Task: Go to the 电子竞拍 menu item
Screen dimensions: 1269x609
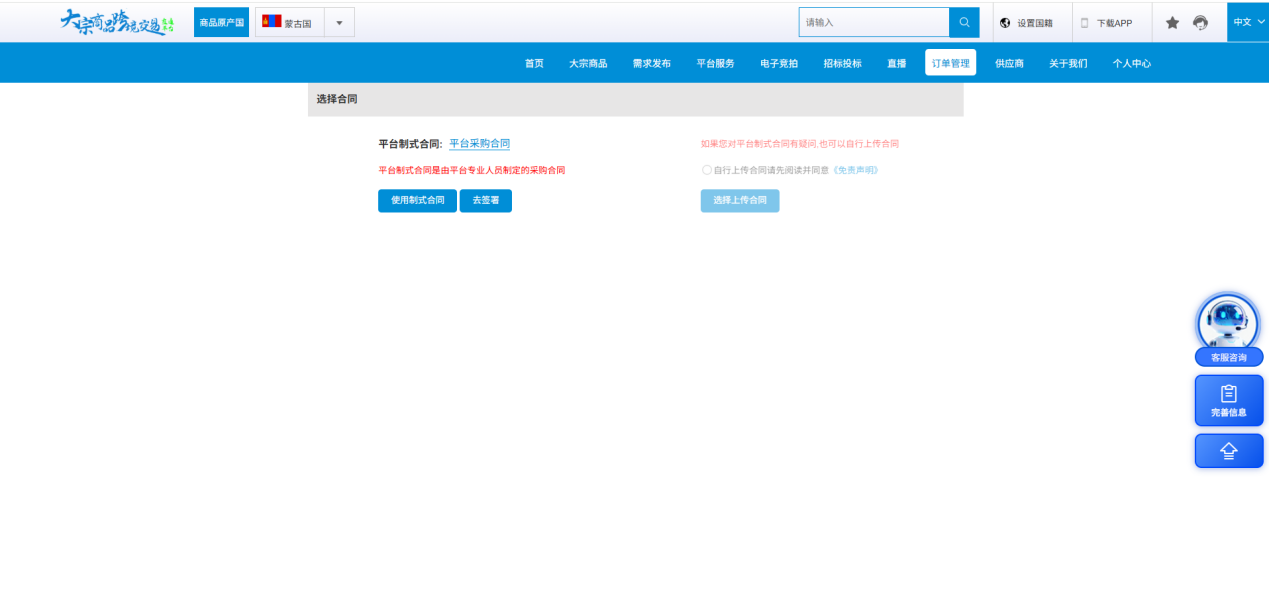Action: tap(779, 63)
